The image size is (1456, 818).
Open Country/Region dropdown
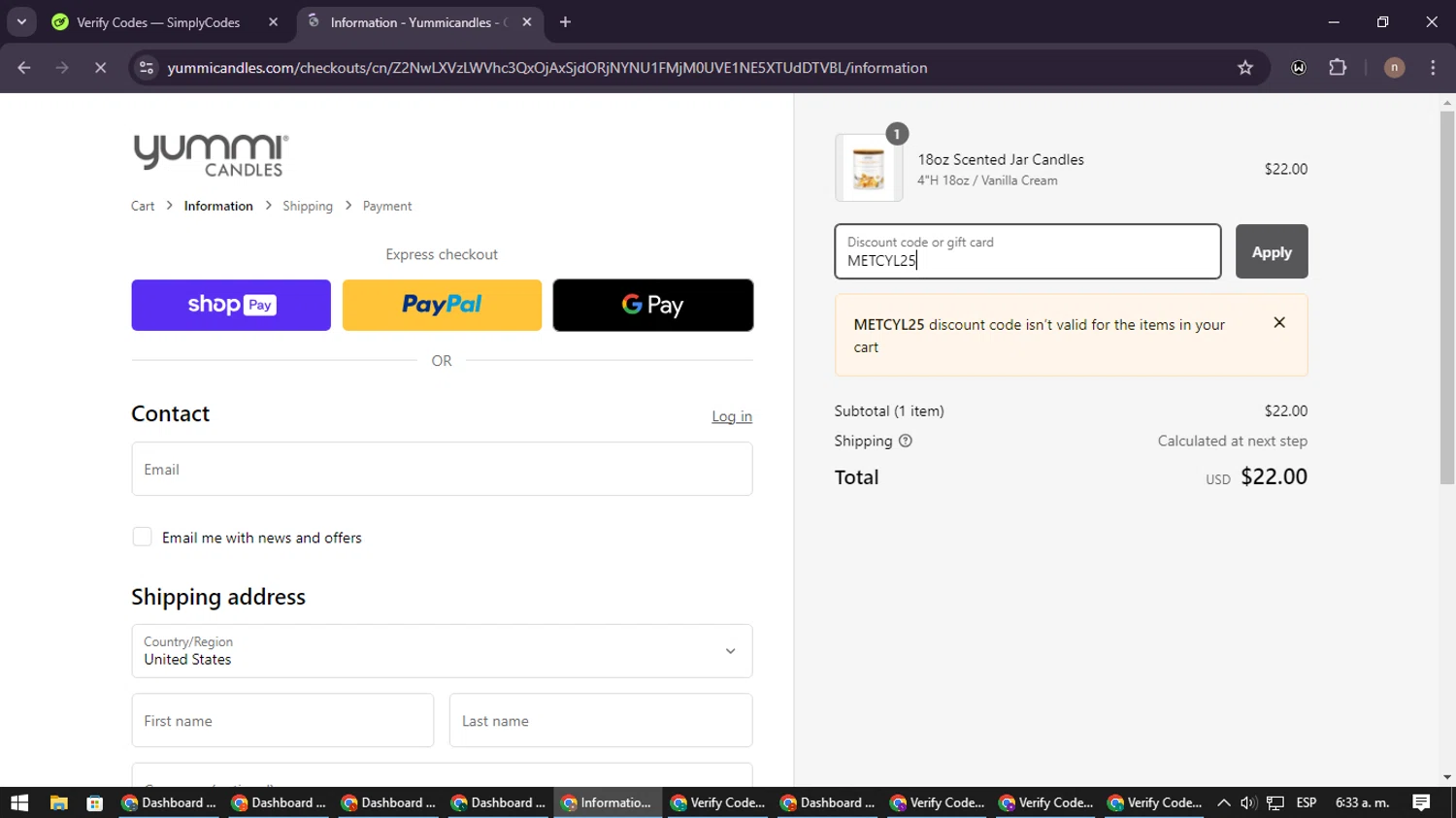click(x=442, y=651)
